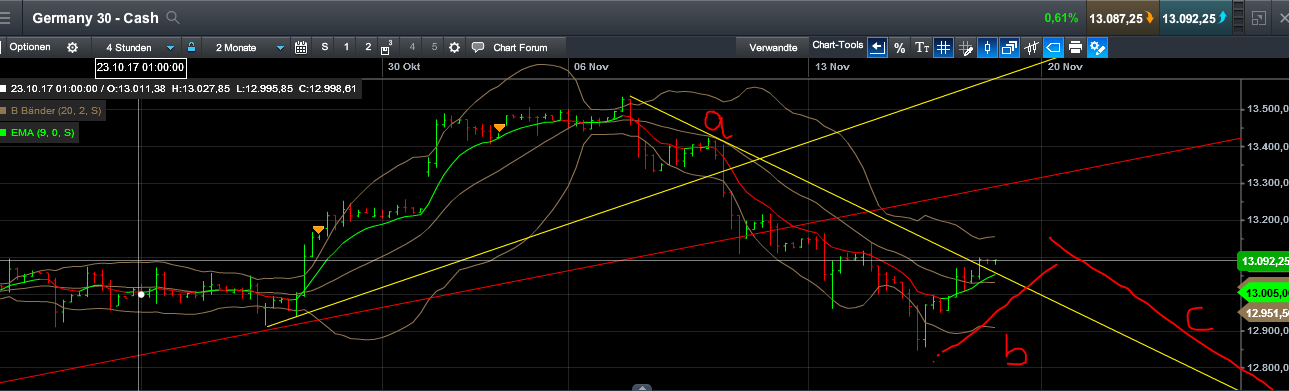
Task: Click the stacked panel grip beside prices
Action: click(x=1239, y=18)
